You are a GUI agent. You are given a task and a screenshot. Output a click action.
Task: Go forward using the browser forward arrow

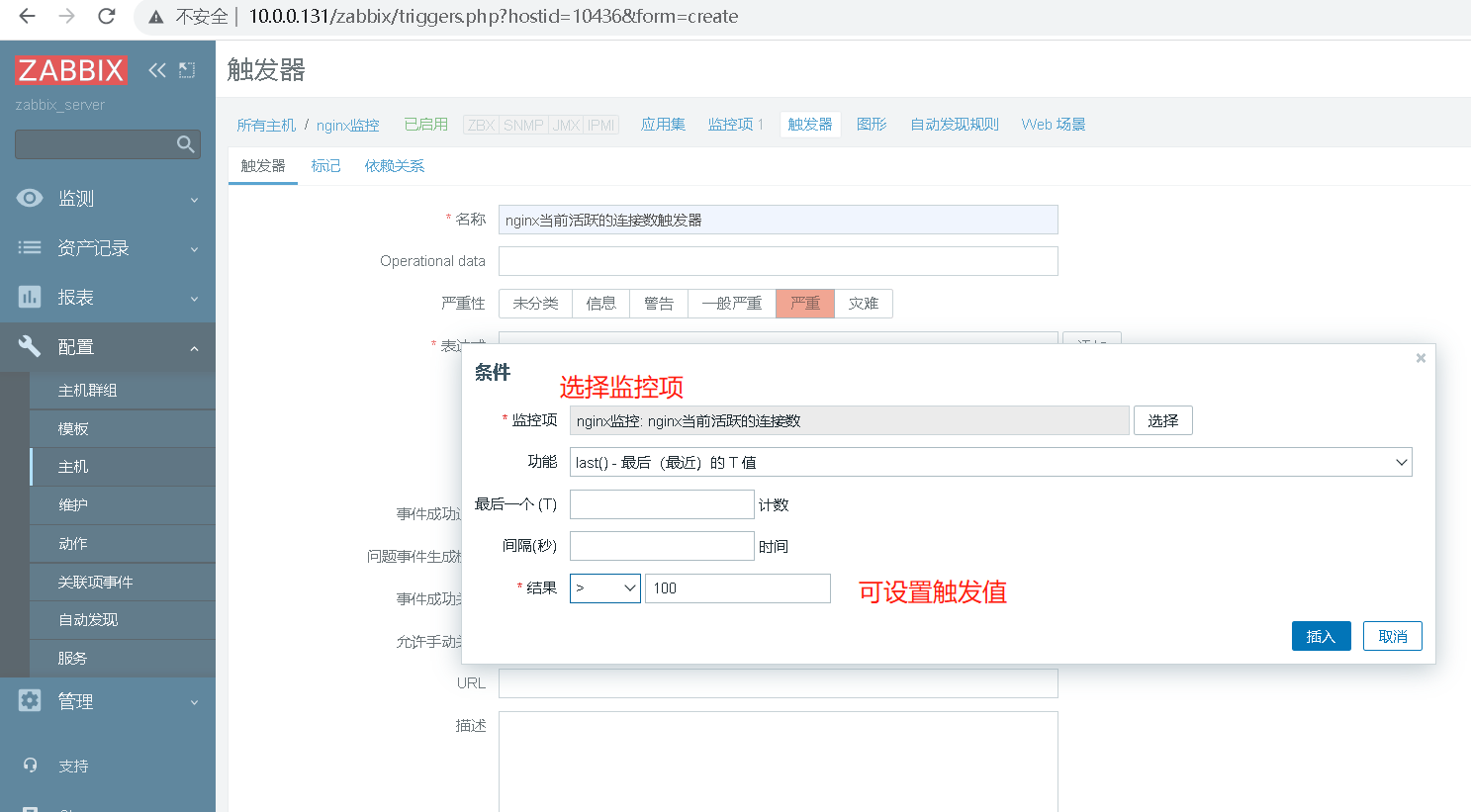pos(67,16)
